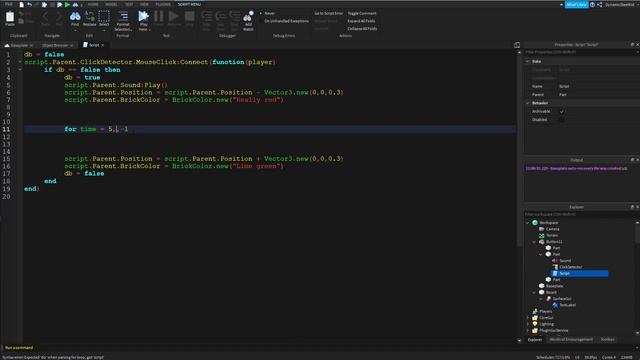Screen dimensions: 640x360
Task: Open the FILE menu
Action: pyautogui.click(x=9, y=4)
